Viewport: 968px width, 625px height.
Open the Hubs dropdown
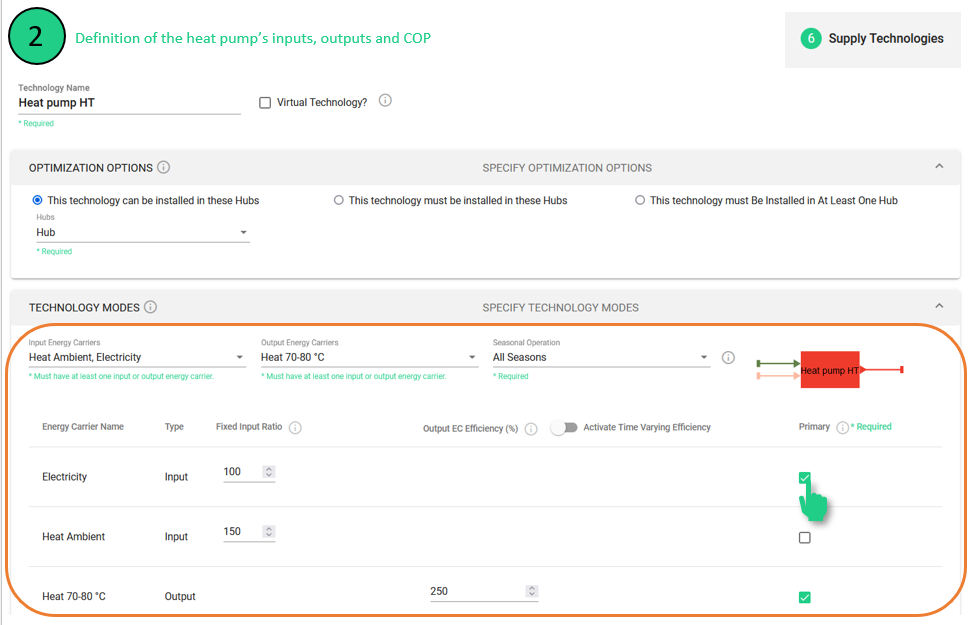coord(142,233)
